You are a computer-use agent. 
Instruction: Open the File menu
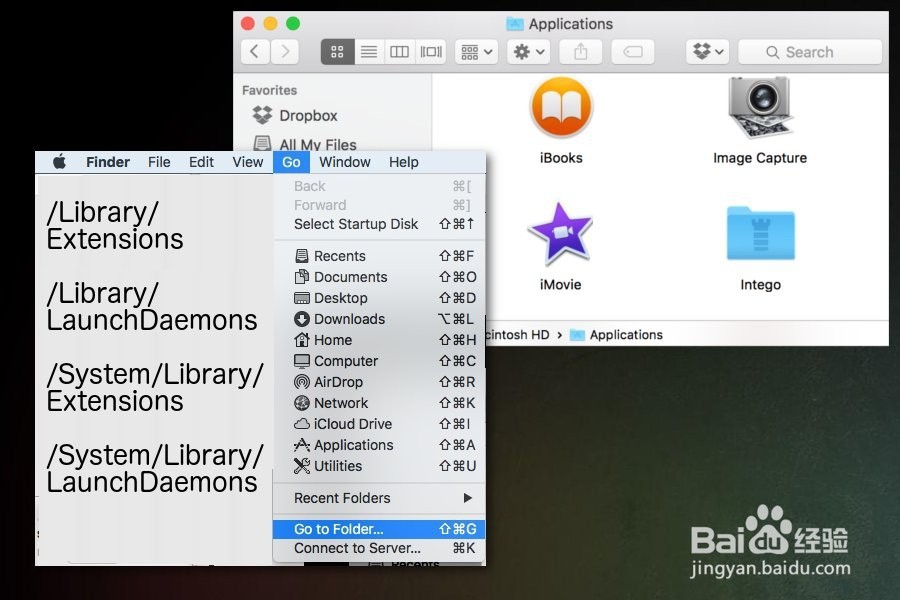pyautogui.click(x=159, y=162)
